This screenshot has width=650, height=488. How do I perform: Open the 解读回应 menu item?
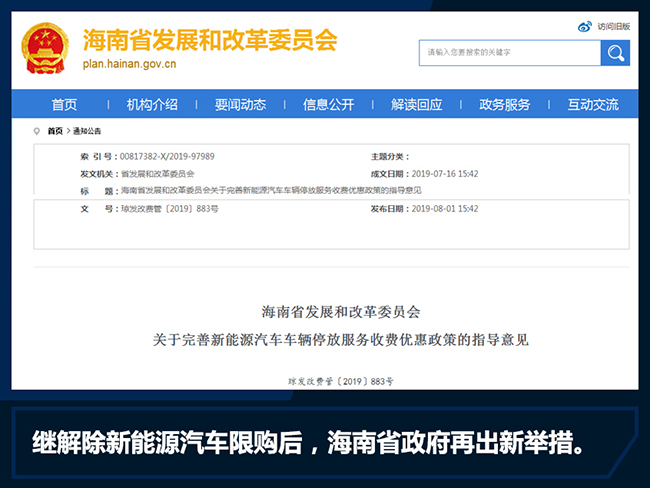417,104
